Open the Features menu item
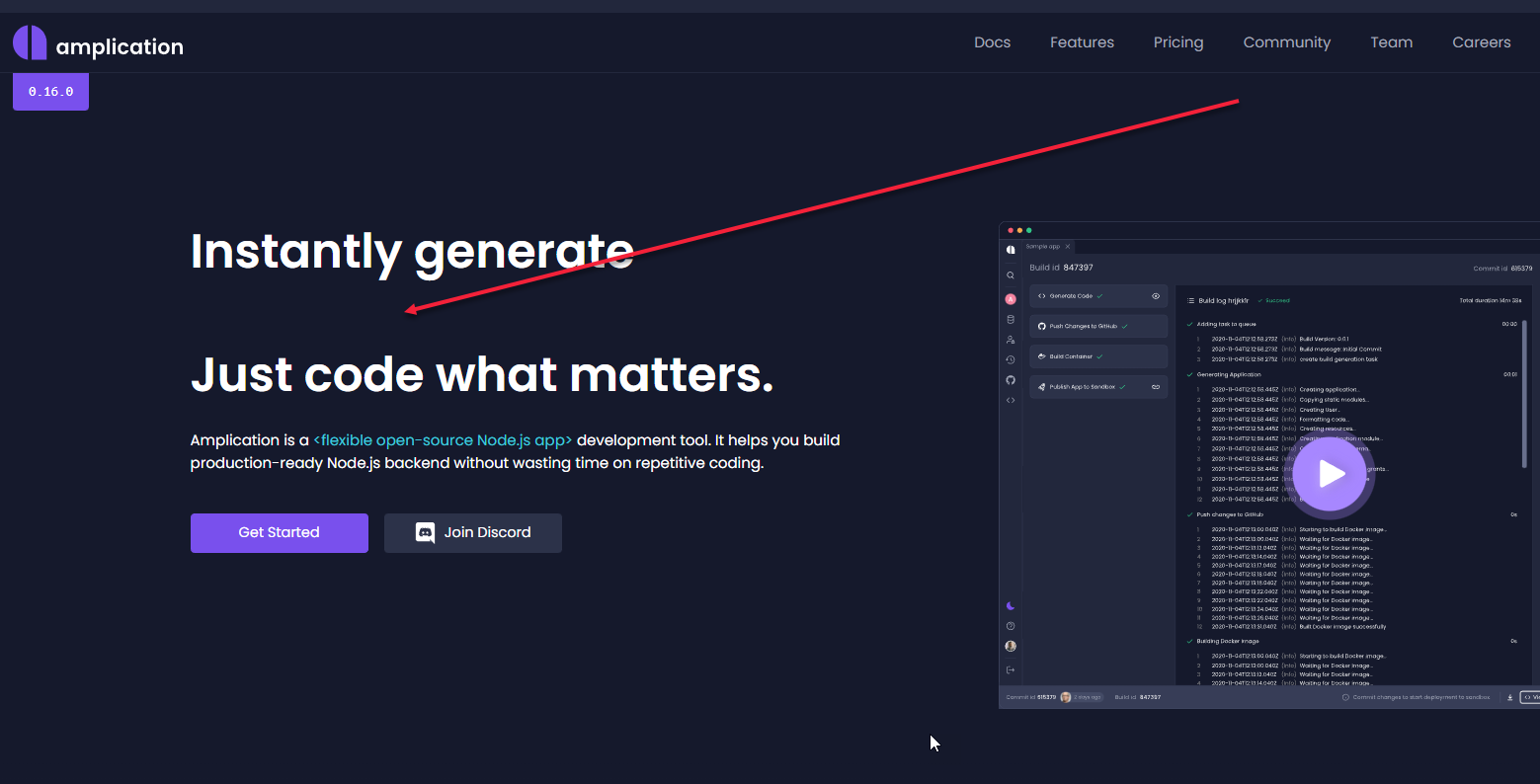This screenshot has width=1540, height=784. click(1082, 42)
